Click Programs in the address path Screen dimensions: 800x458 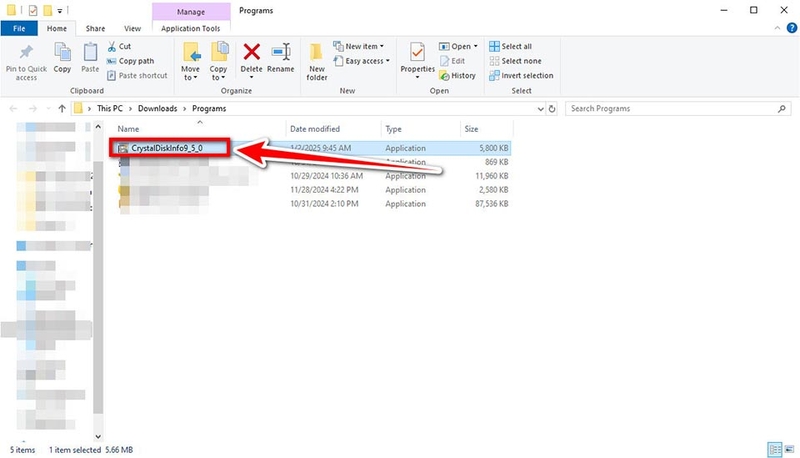[x=209, y=109]
